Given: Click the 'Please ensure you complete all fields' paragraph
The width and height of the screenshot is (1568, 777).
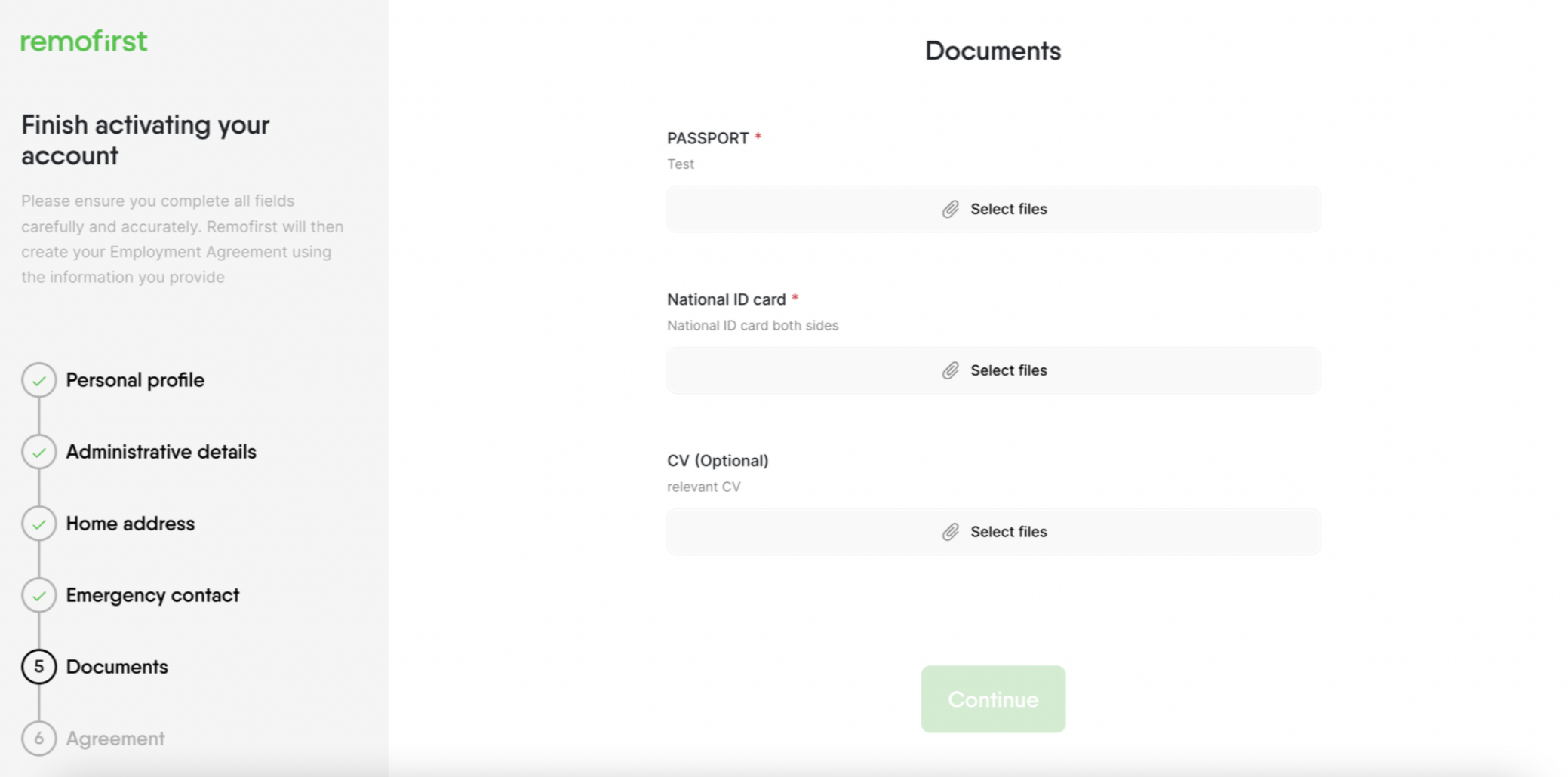Looking at the screenshot, I should coord(182,239).
